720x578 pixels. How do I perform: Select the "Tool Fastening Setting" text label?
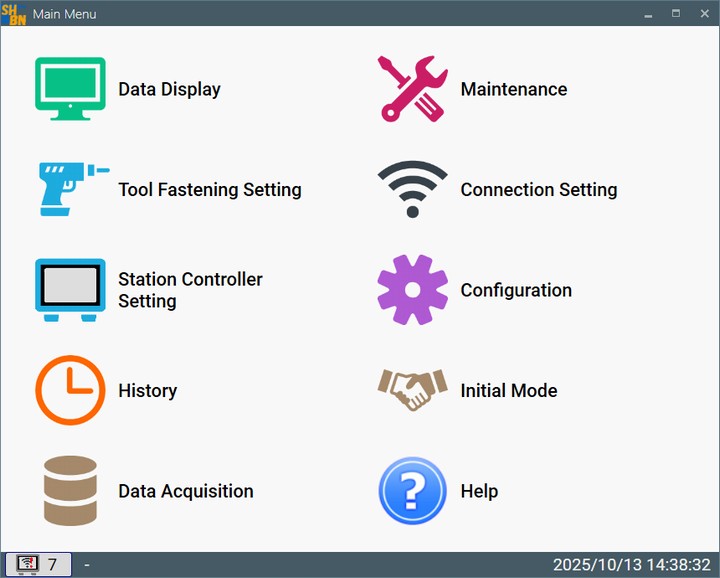coord(209,190)
